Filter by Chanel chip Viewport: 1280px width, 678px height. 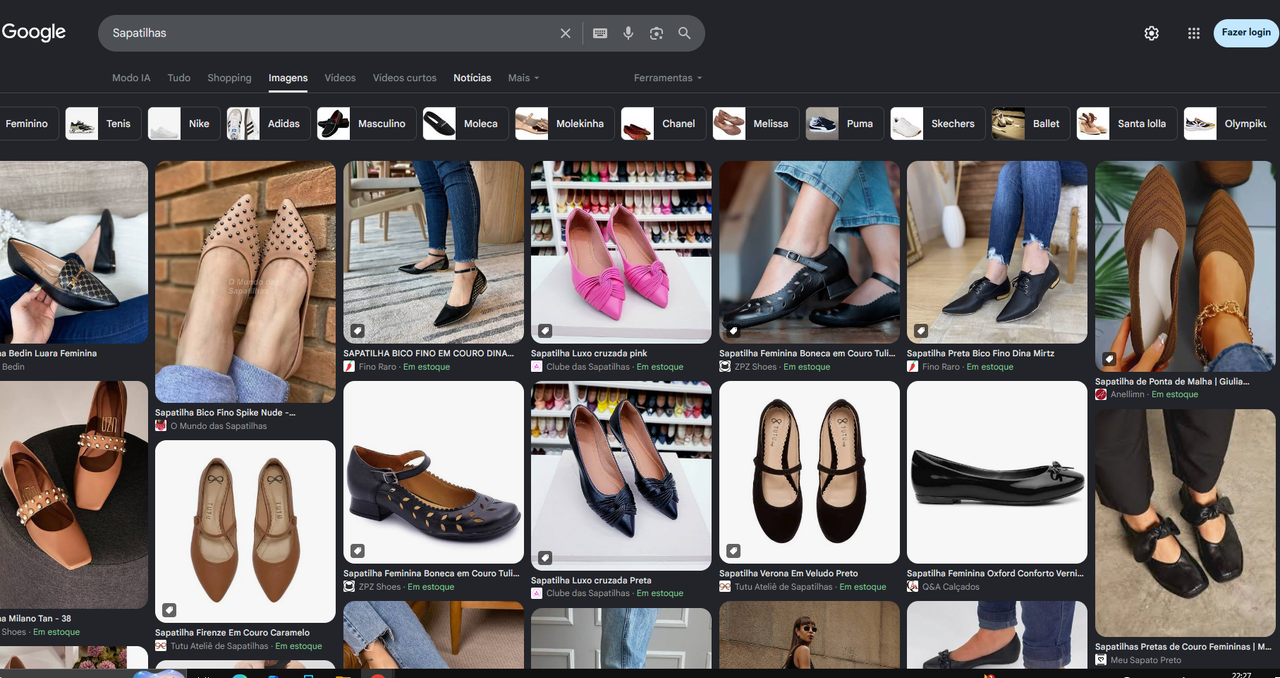point(663,124)
